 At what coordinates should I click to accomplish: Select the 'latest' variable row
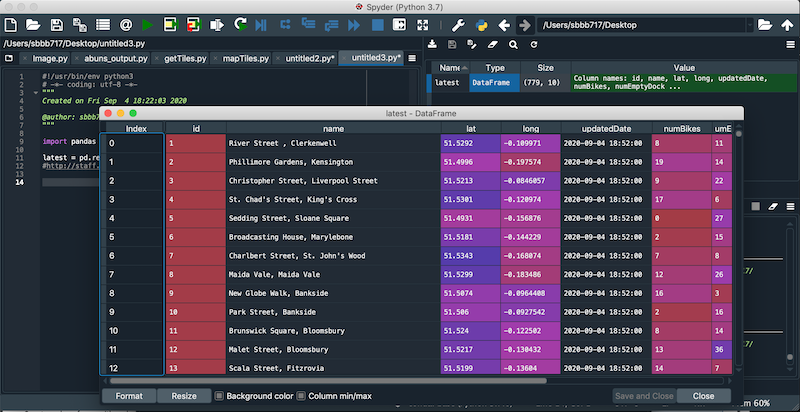(610, 83)
